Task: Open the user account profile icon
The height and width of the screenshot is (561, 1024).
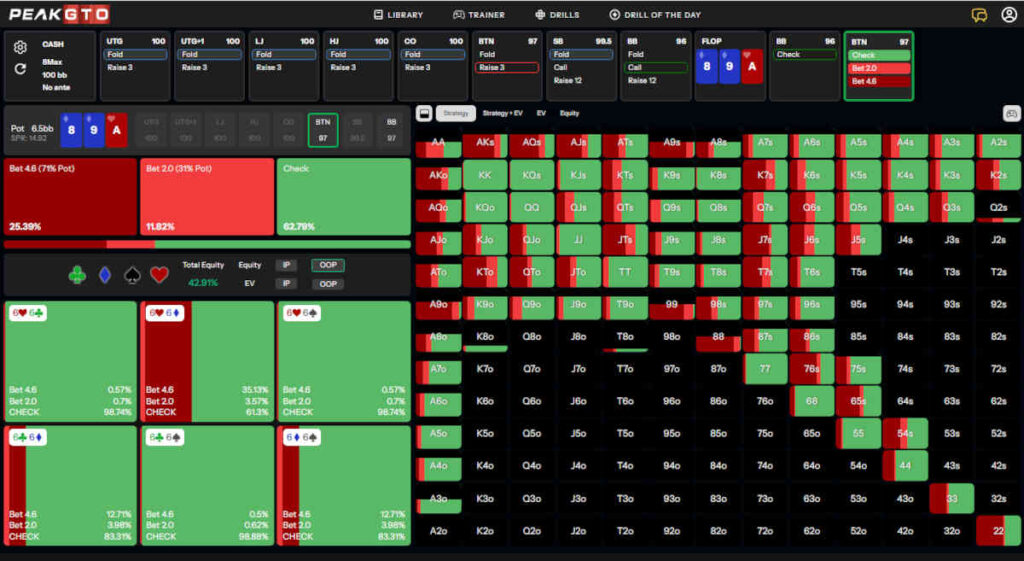Action: (1009, 14)
